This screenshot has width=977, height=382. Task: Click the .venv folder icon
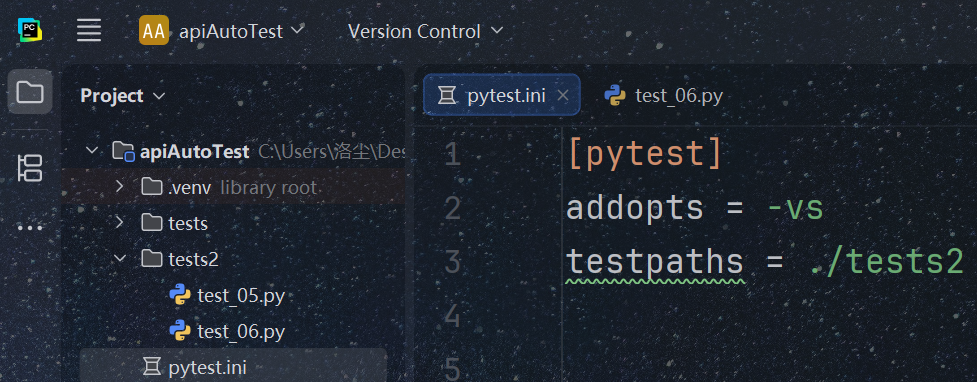151,186
